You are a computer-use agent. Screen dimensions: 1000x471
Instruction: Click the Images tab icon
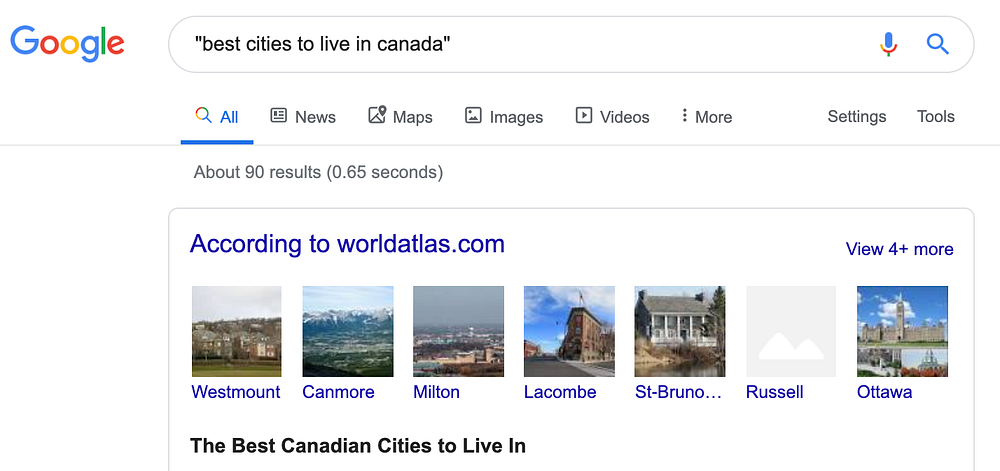474,116
